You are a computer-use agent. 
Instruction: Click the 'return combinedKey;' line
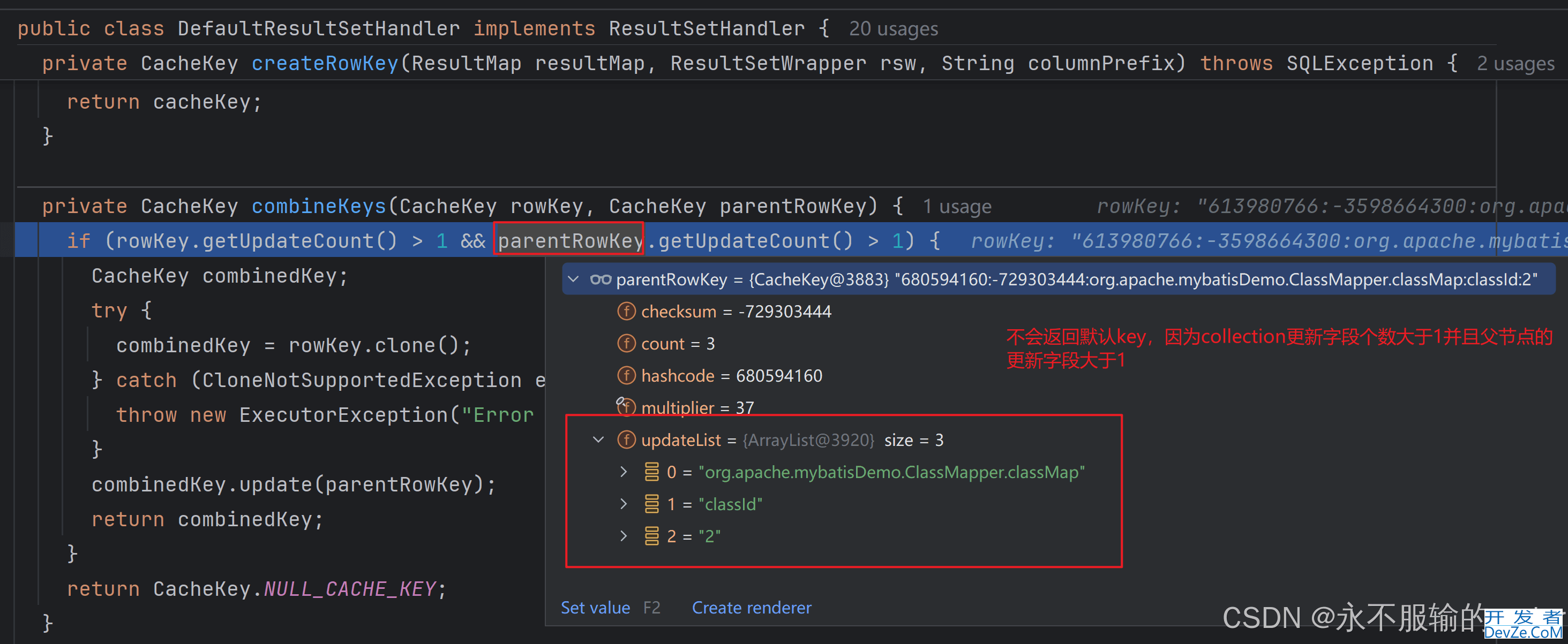[207, 519]
